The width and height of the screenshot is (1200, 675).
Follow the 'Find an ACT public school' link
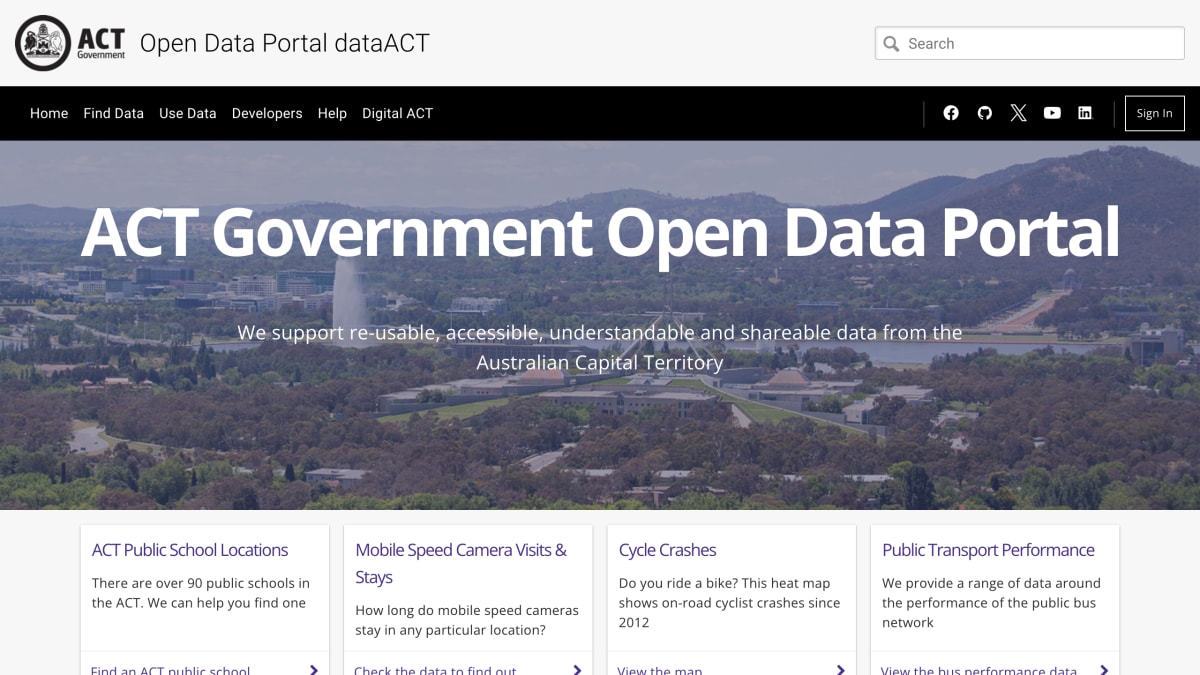point(170,669)
